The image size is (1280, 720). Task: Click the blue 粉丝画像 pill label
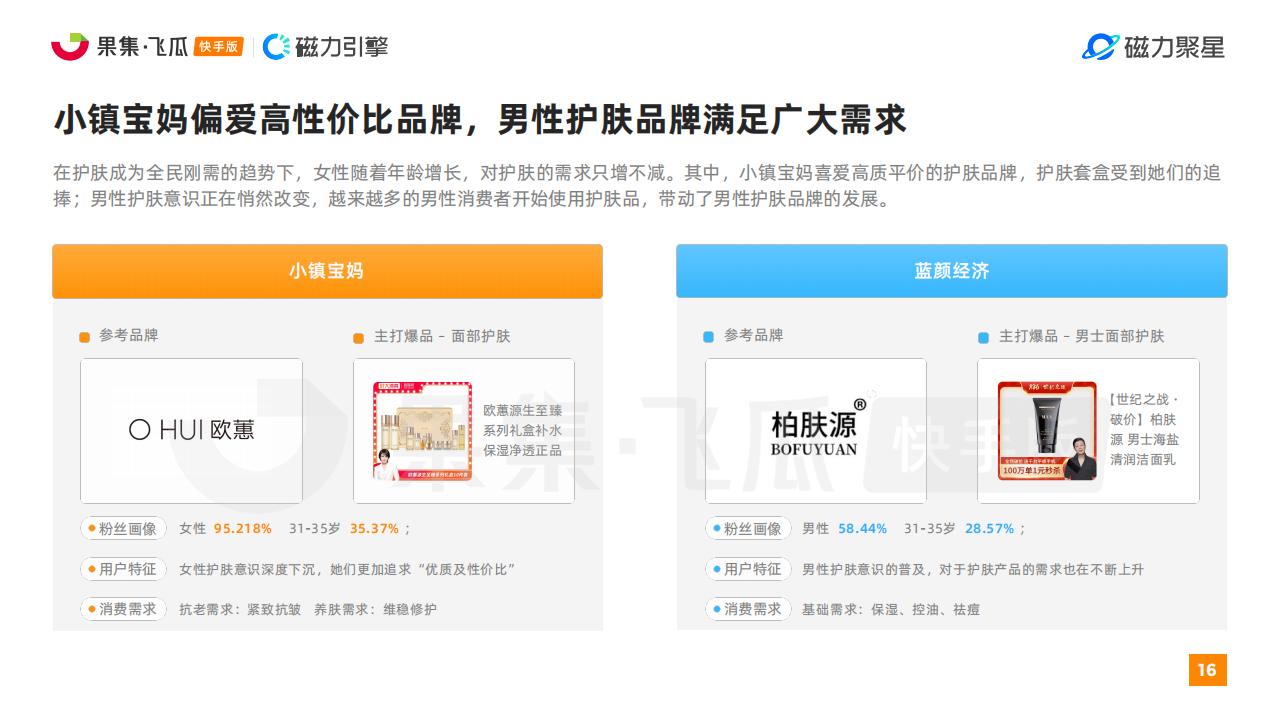tap(748, 528)
